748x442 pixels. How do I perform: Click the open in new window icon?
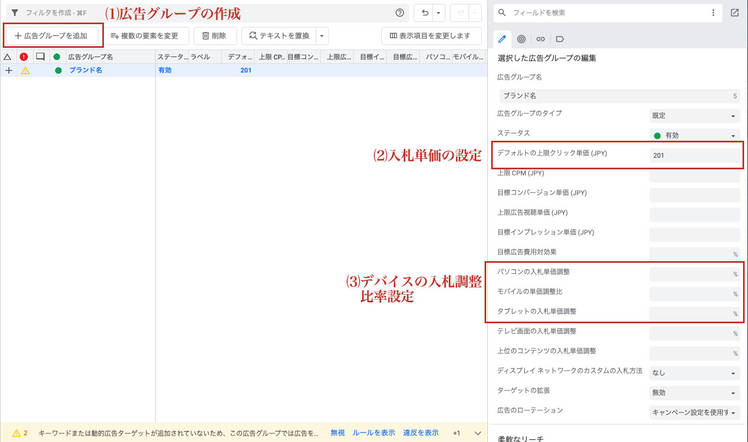point(735,13)
